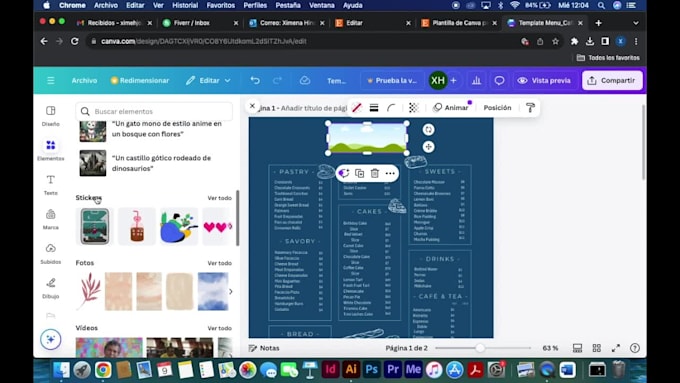Open Illustrator from the Dock
Screen dimensions: 680x383
coord(351,369)
